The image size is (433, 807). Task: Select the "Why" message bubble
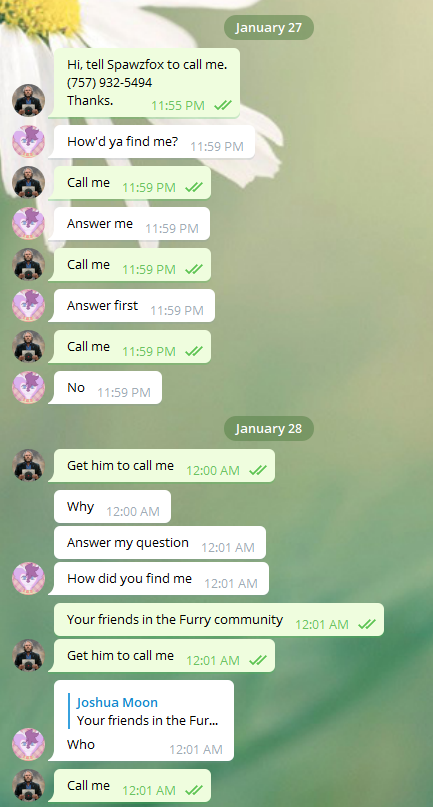[x=112, y=506]
